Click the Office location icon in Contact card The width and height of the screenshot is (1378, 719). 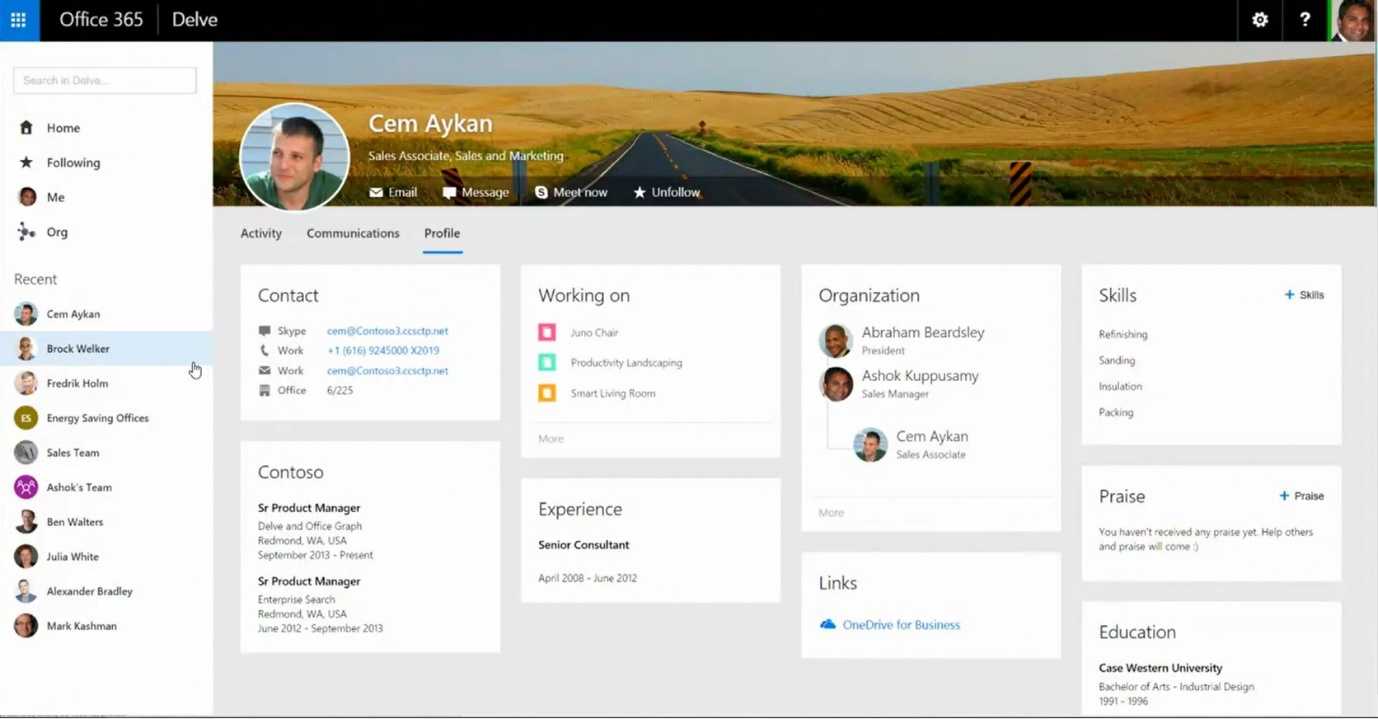[x=265, y=391]
